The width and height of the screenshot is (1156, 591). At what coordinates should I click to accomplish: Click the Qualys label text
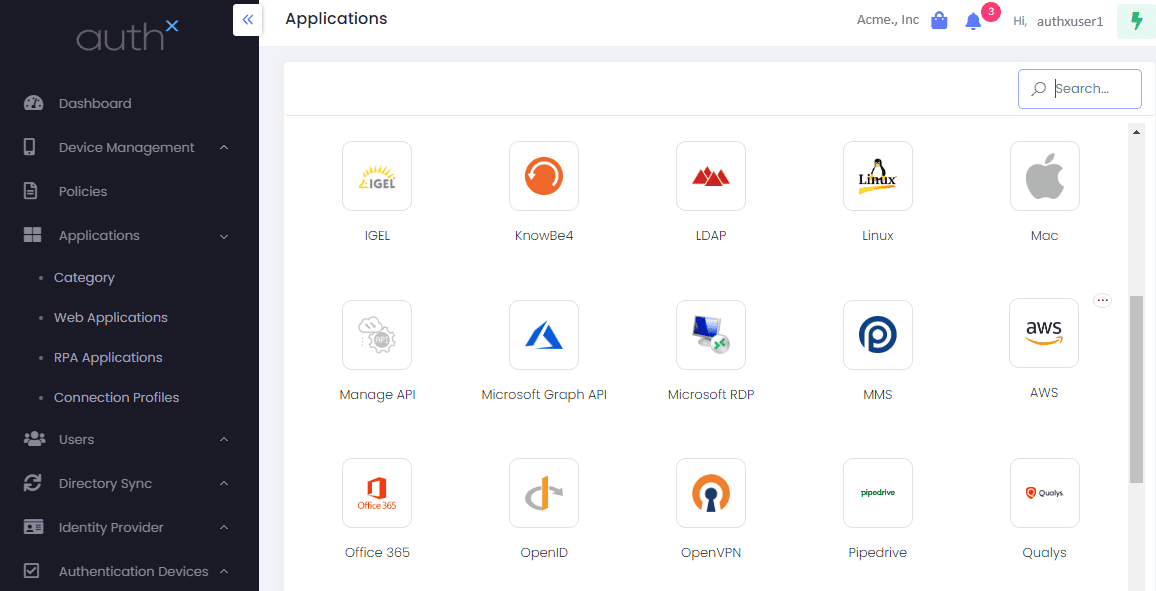(1045, 553)
